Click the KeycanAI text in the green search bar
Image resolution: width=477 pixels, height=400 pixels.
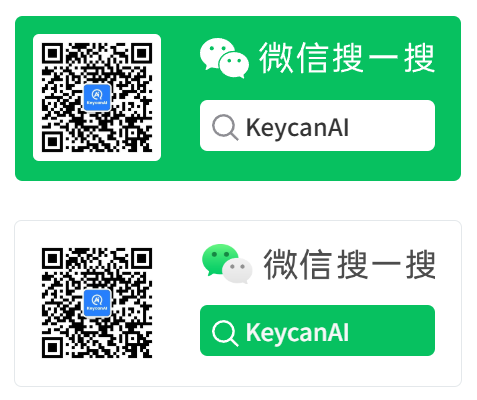point(297,332)
